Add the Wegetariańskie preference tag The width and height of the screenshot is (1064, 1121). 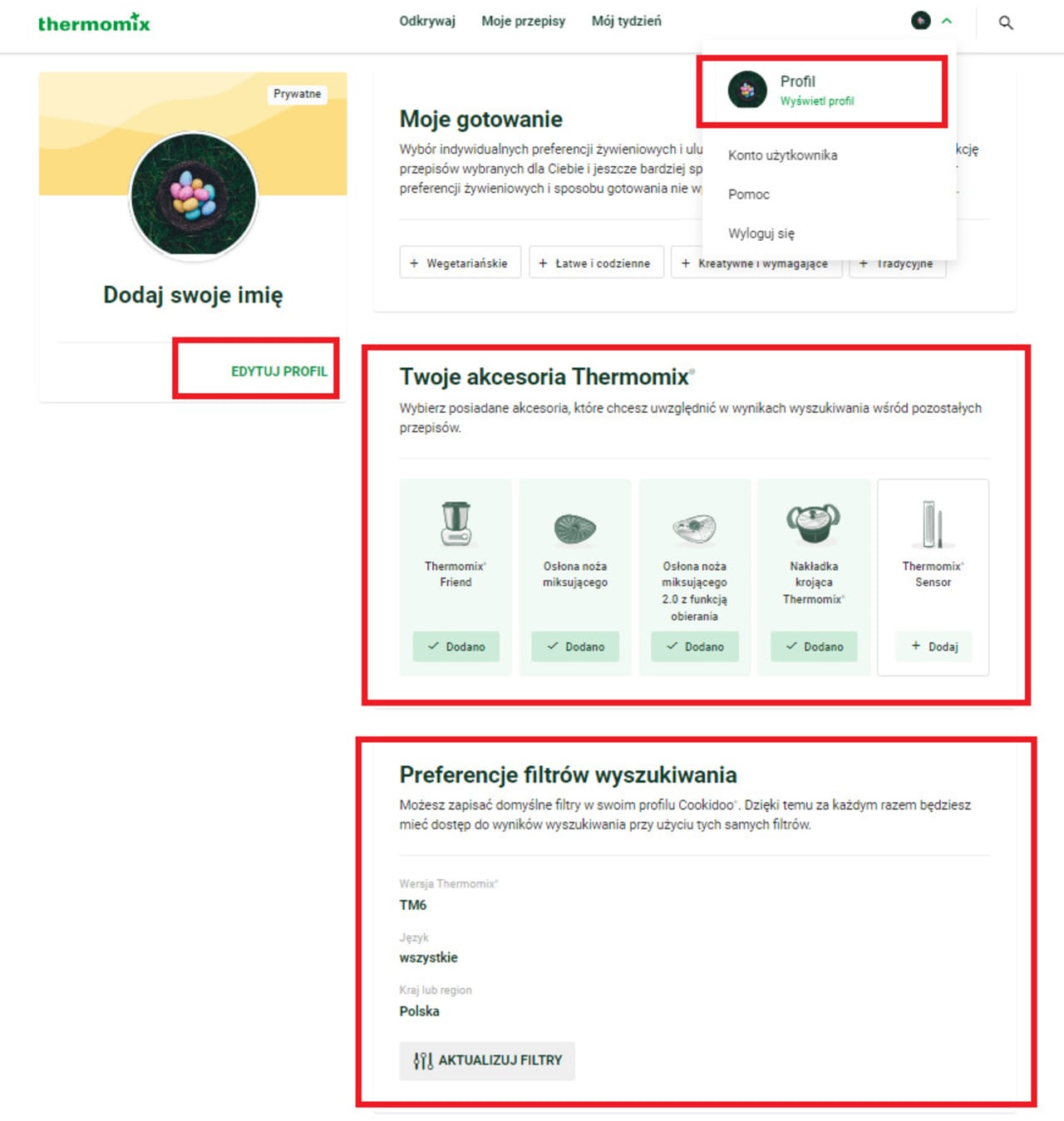[x=460, y=263]
